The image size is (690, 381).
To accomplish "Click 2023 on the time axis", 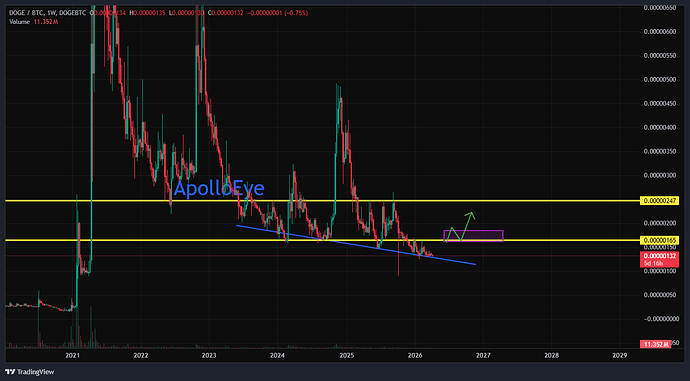I will coord(209,355).
